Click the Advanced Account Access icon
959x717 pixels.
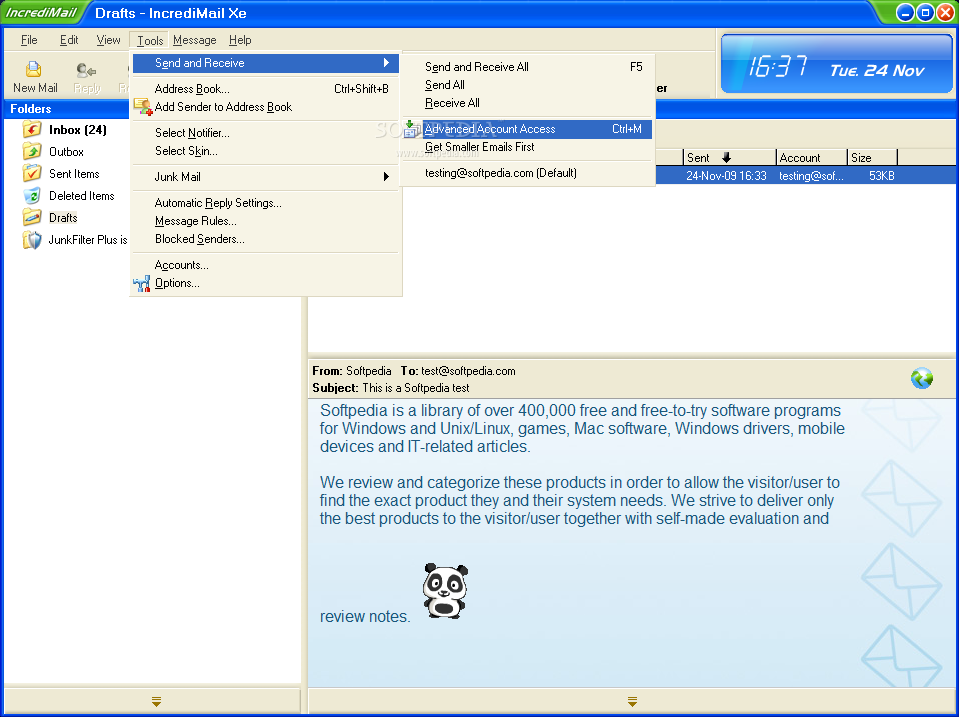(x=413, y=129)
